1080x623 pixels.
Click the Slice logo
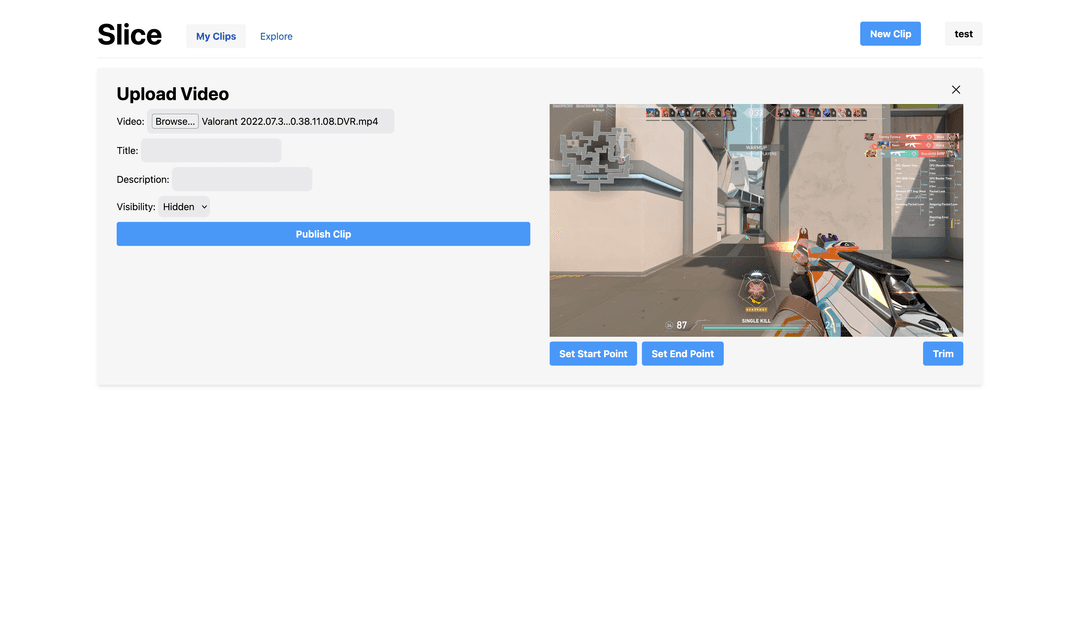coord(129,34)
